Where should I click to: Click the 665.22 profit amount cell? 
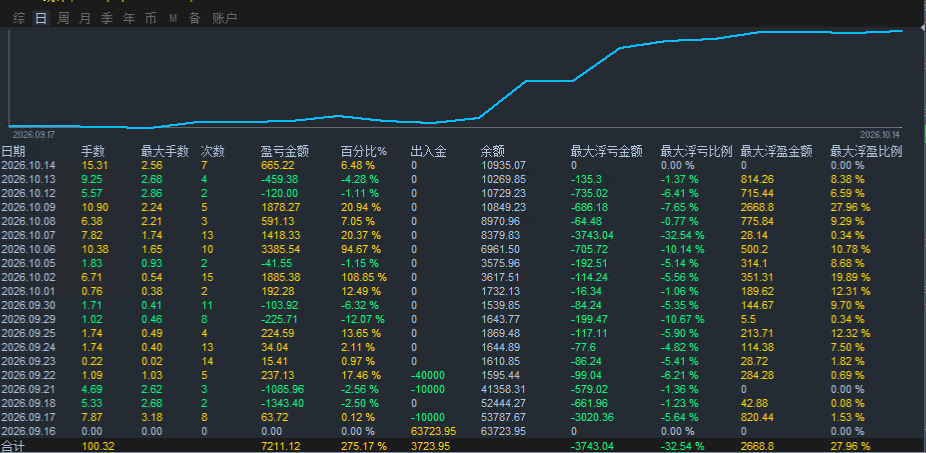click(278, 166)
